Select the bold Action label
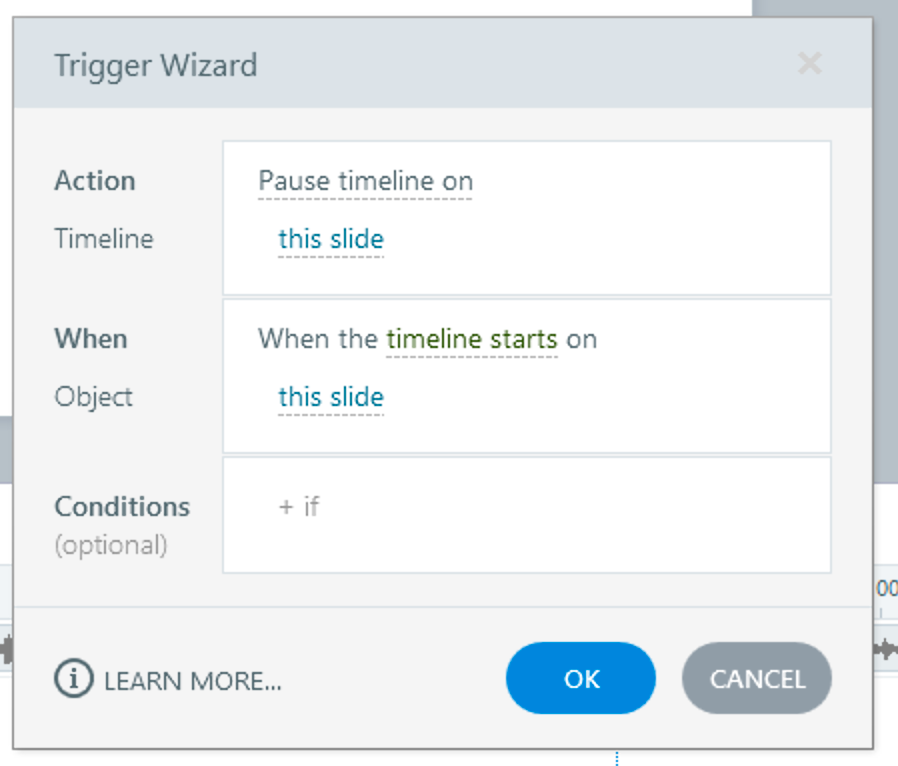Screen dimensions: 898x766 tap(95, 181)
